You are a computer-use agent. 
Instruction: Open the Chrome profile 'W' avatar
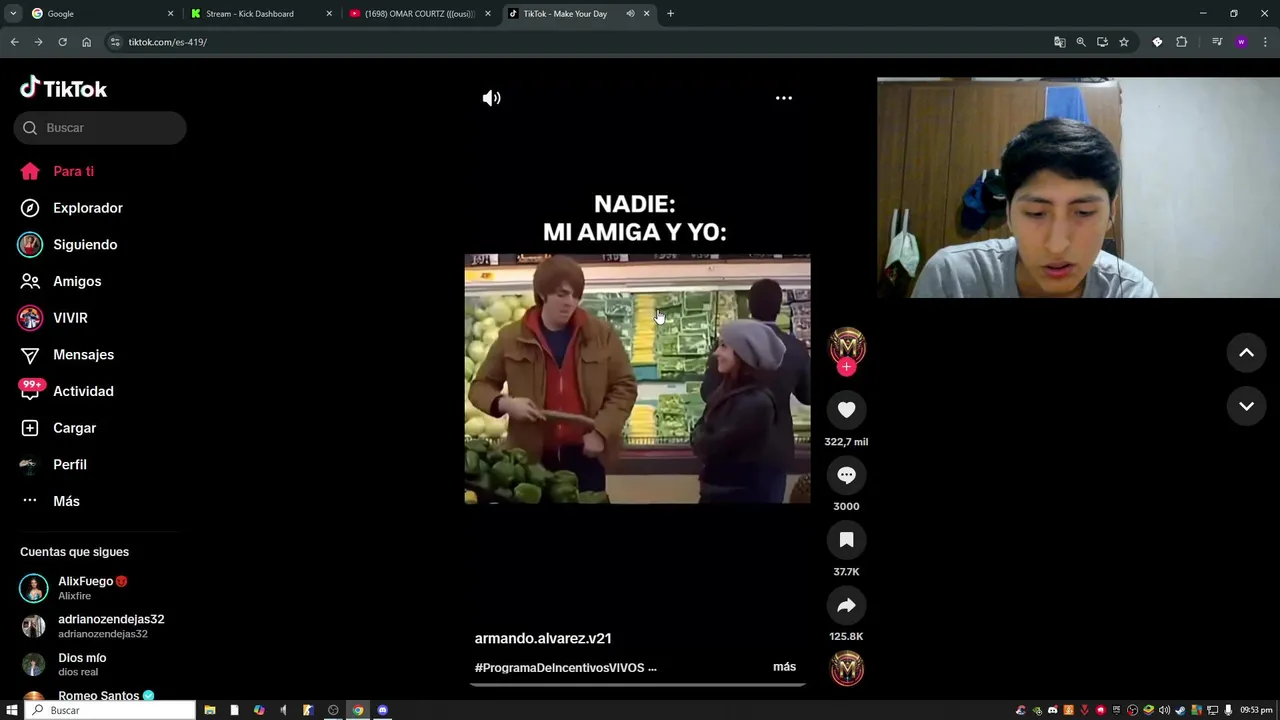[1241, 42]
